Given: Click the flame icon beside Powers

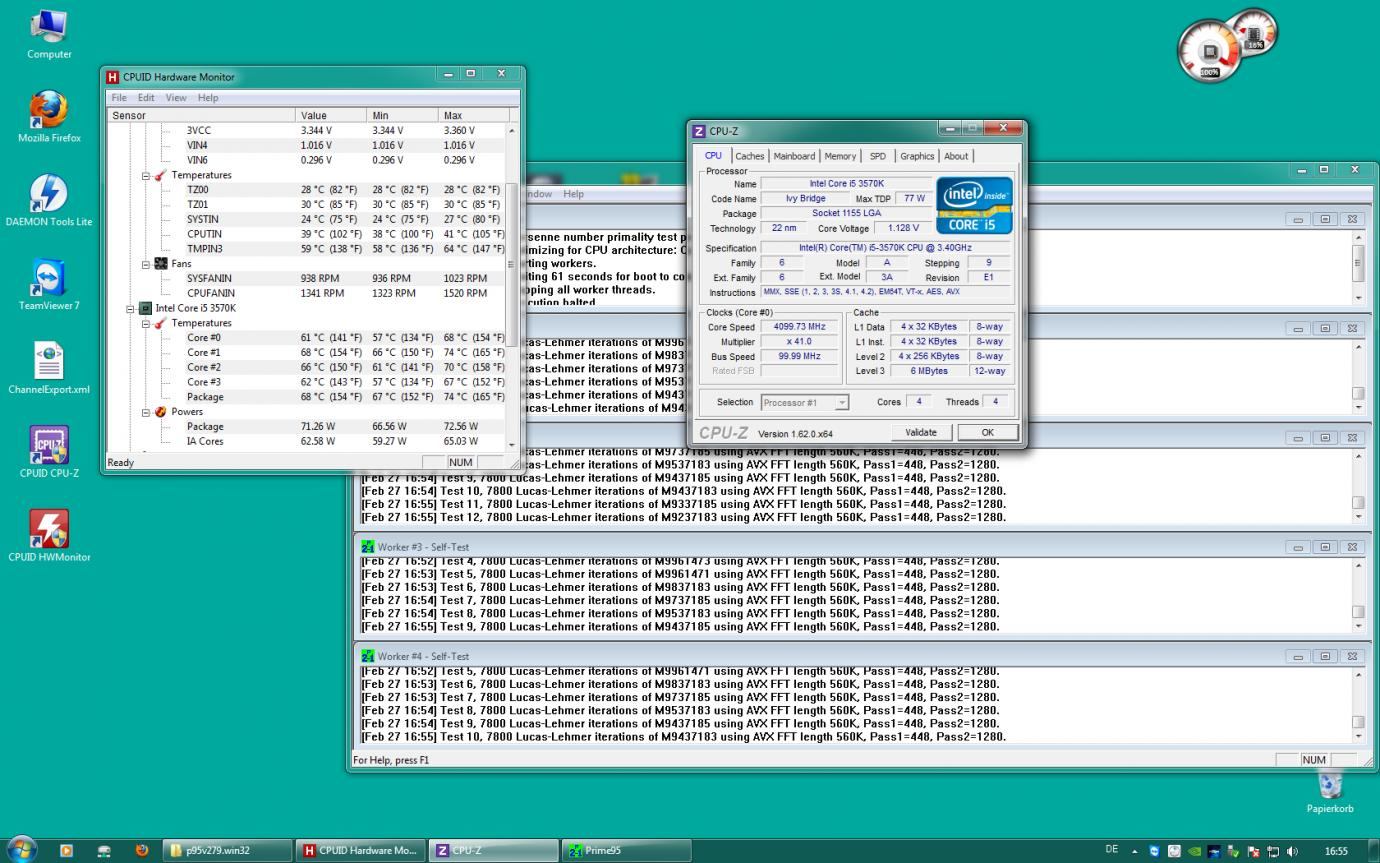Looking at the screenshot, I should pos(161,412).
